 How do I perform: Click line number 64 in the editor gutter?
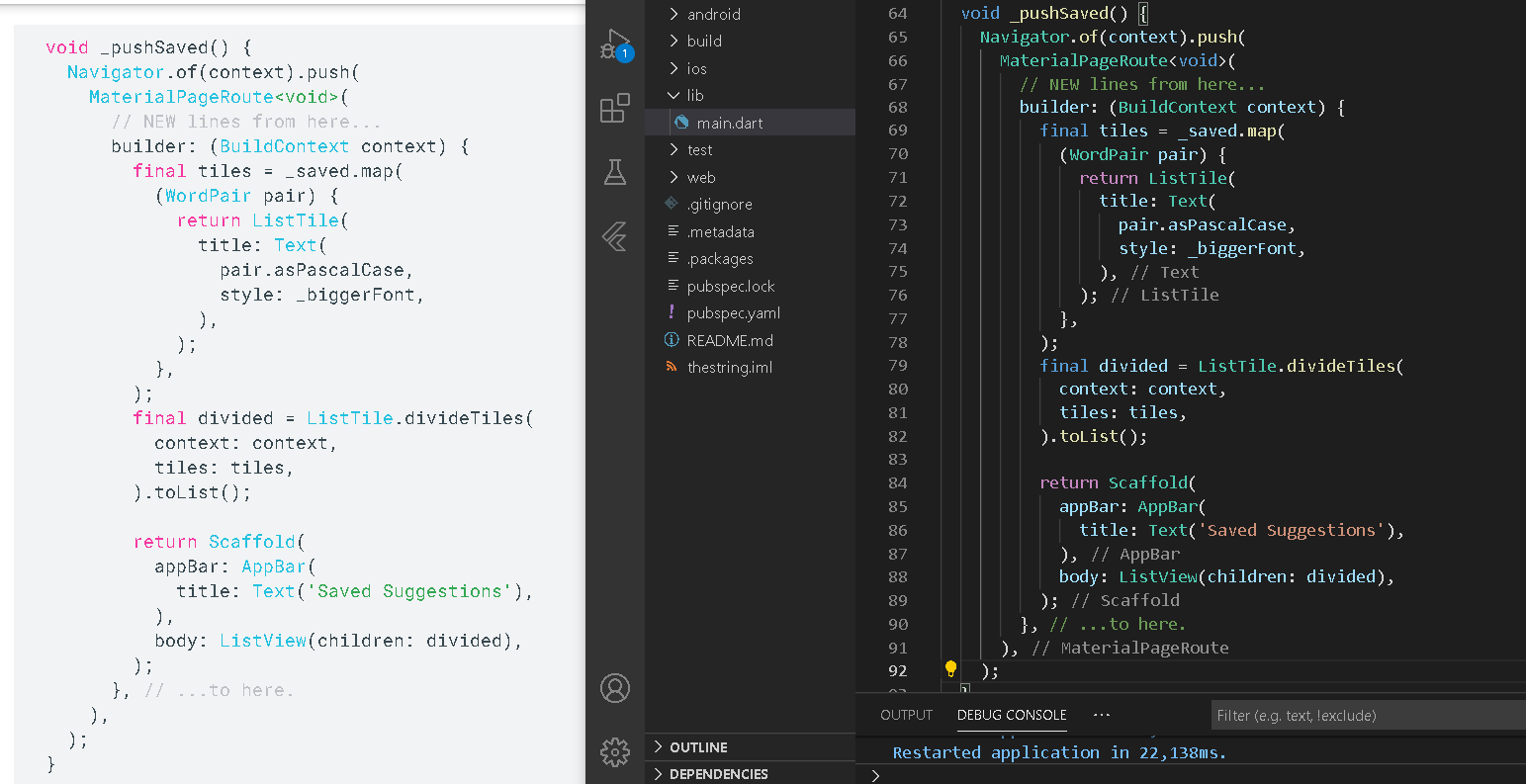click(x=897, y=14)
